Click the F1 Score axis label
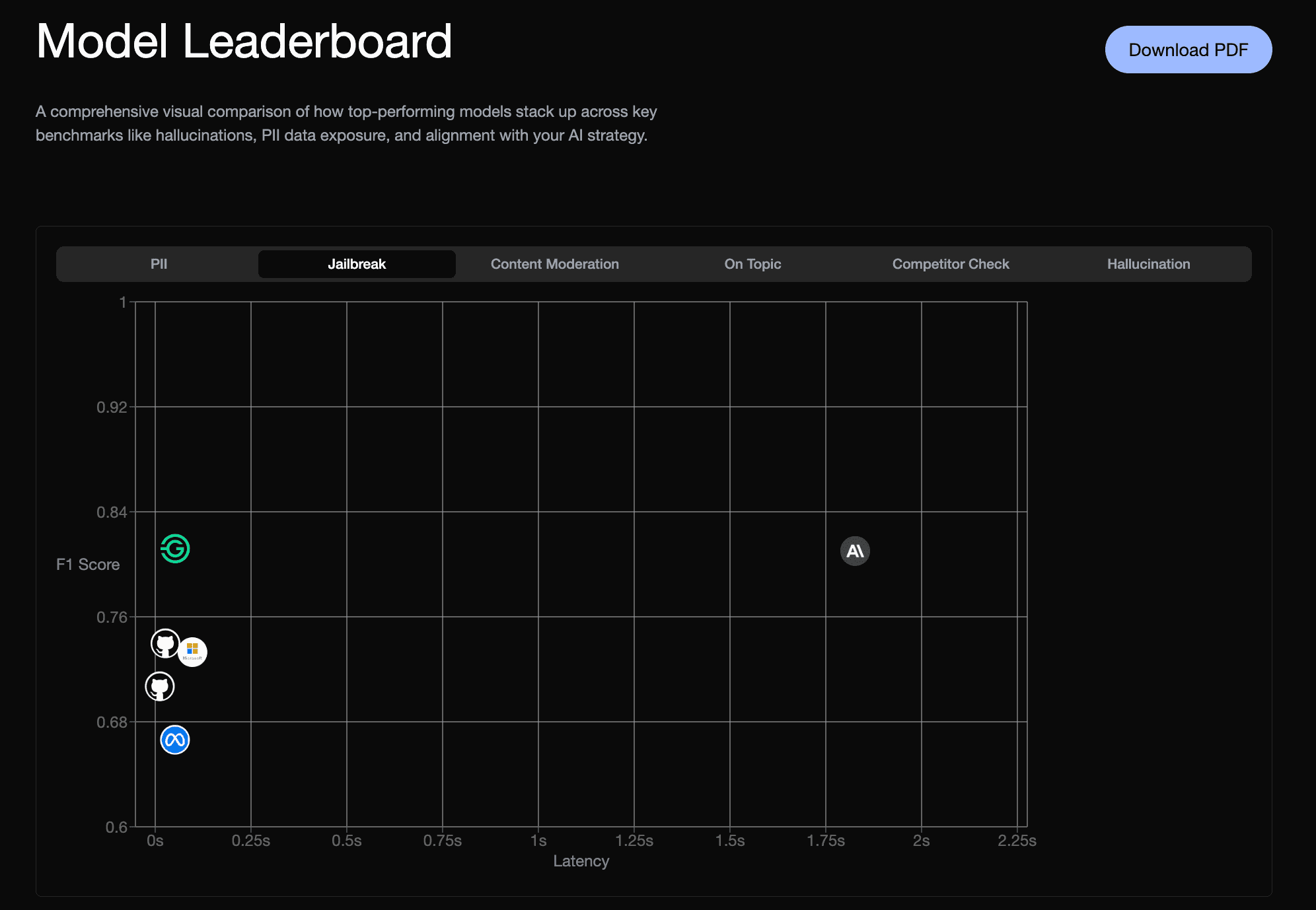1316x910 pixels. [88, 564]
